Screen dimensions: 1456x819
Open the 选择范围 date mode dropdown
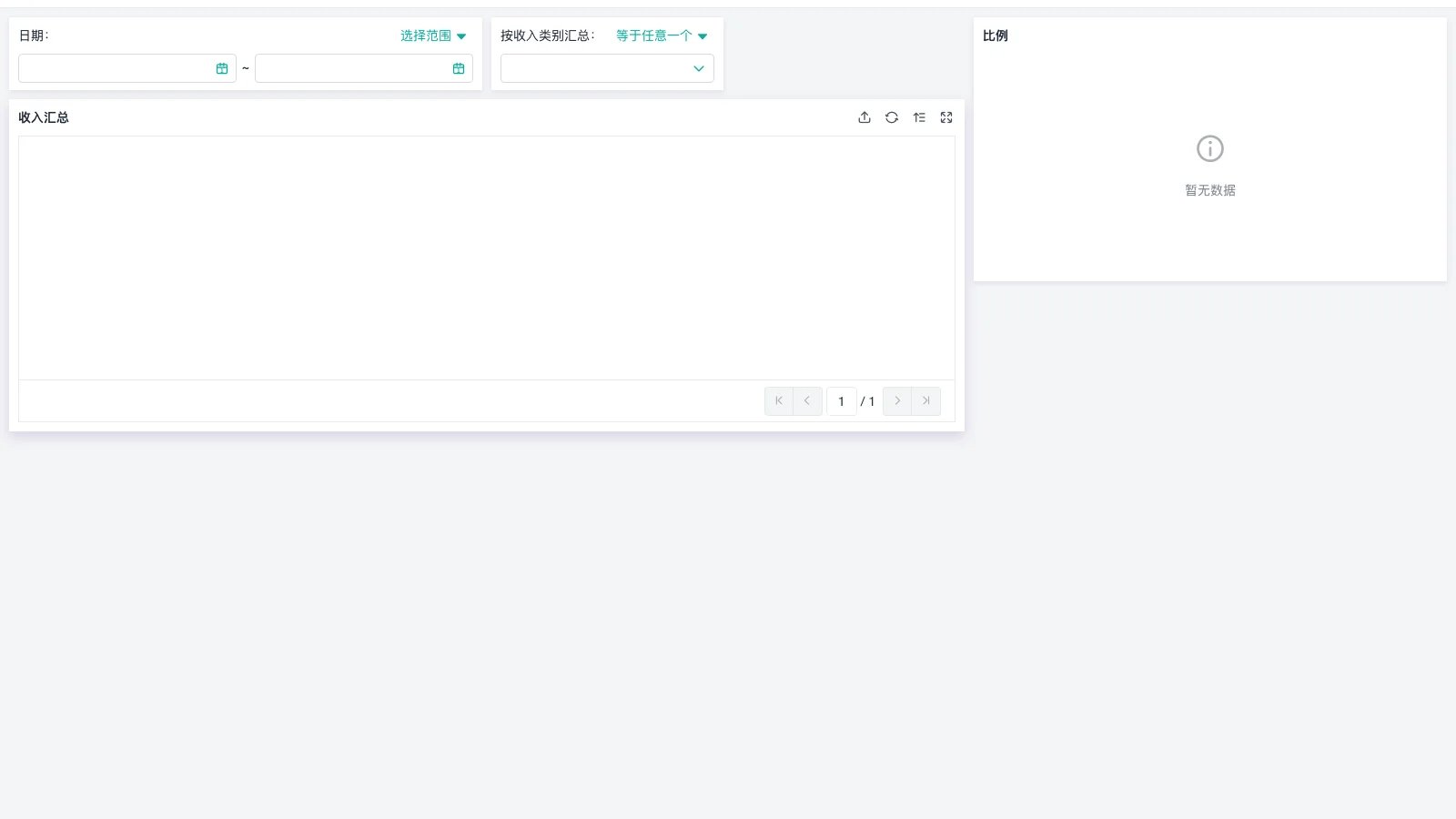[x=433, y=35]
